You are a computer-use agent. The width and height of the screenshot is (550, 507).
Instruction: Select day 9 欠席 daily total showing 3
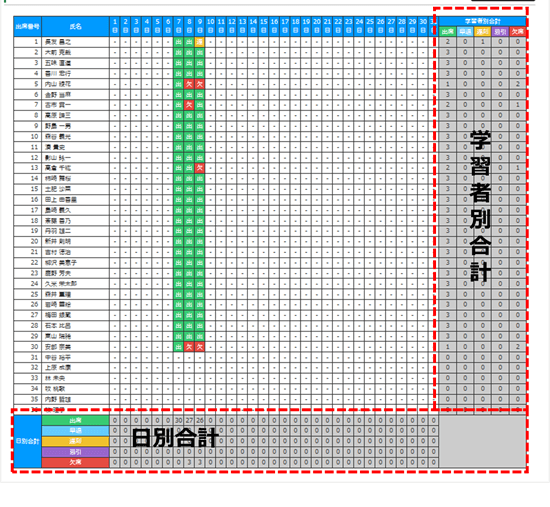200,462
